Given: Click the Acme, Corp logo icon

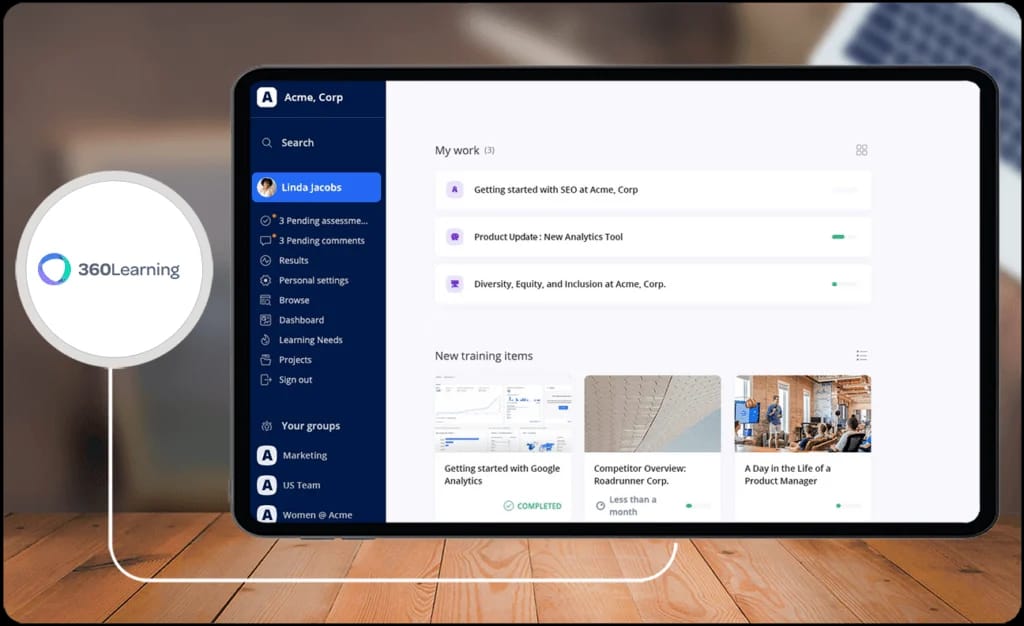Looking at the screenshot, I should click(x=266, y=97).
